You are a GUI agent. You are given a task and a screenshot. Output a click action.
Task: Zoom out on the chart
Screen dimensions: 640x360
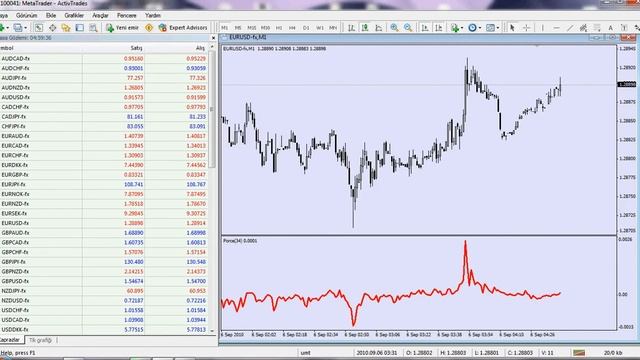pyautogui.click(x=408, y=28)
